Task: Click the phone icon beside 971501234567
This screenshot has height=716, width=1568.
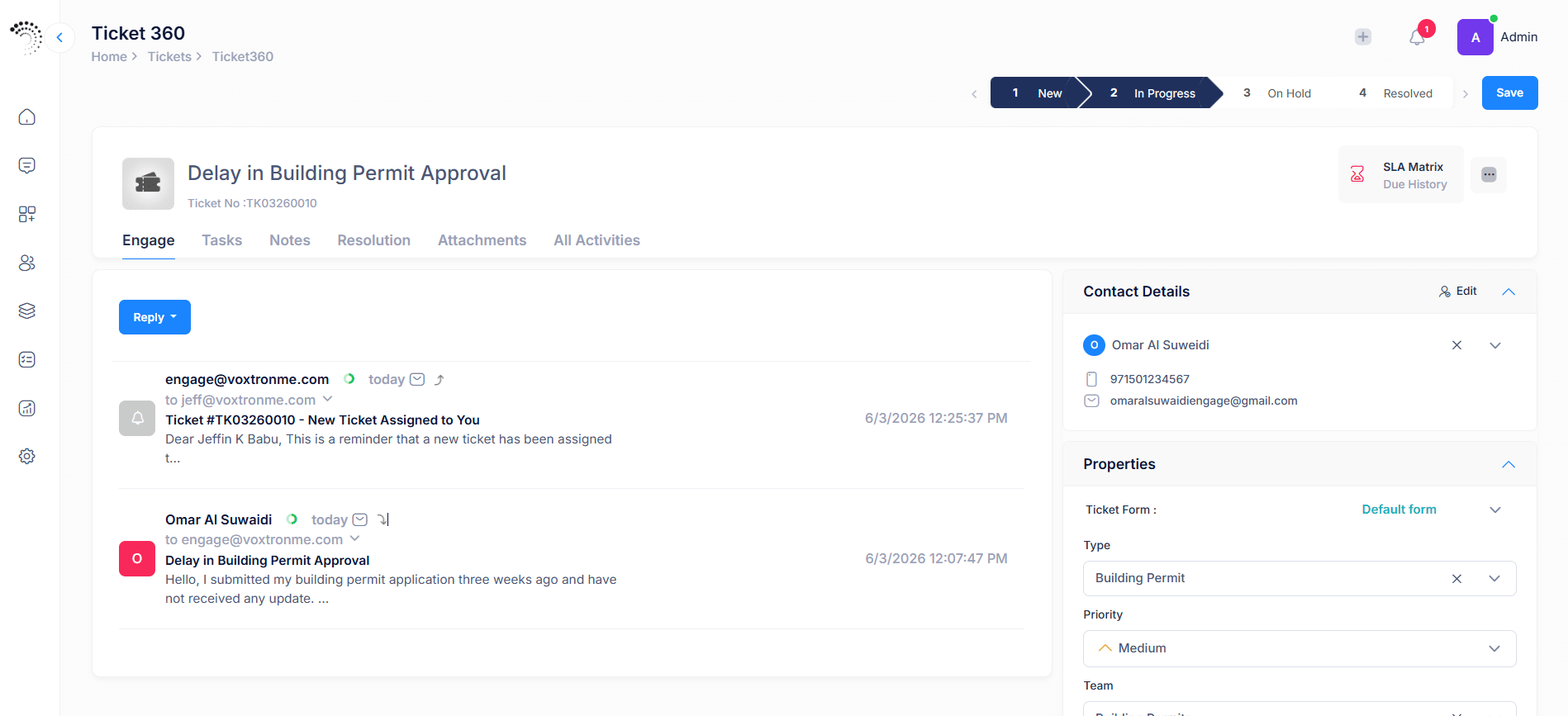Action: tap(1091, 379)
